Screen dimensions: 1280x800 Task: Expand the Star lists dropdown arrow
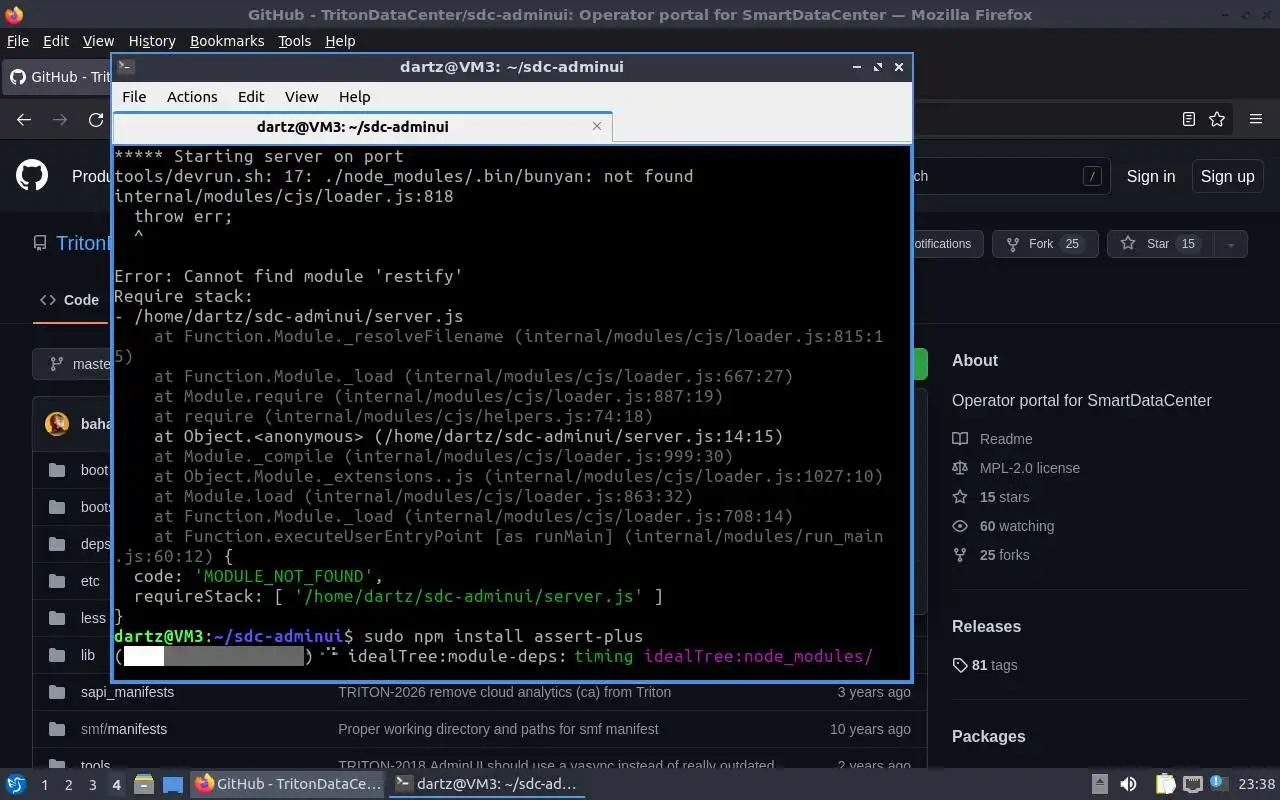pyautogui.click(x=1231, y=244)
